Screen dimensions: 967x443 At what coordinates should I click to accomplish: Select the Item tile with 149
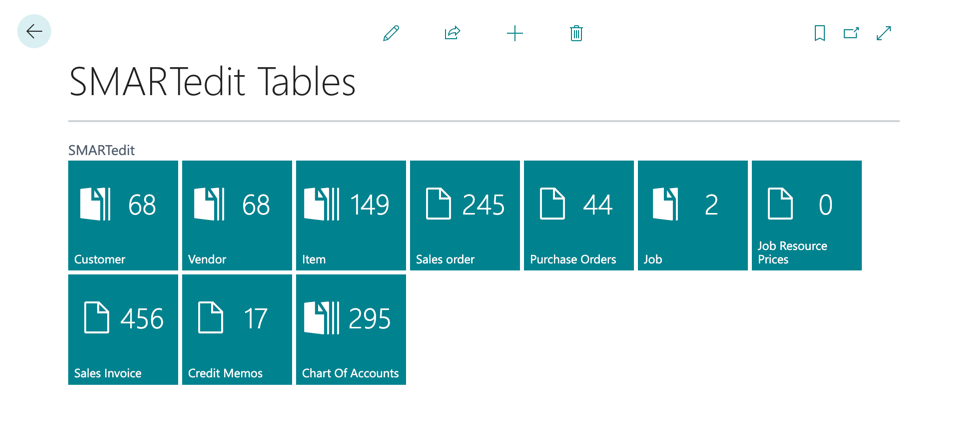click(351, 215)
